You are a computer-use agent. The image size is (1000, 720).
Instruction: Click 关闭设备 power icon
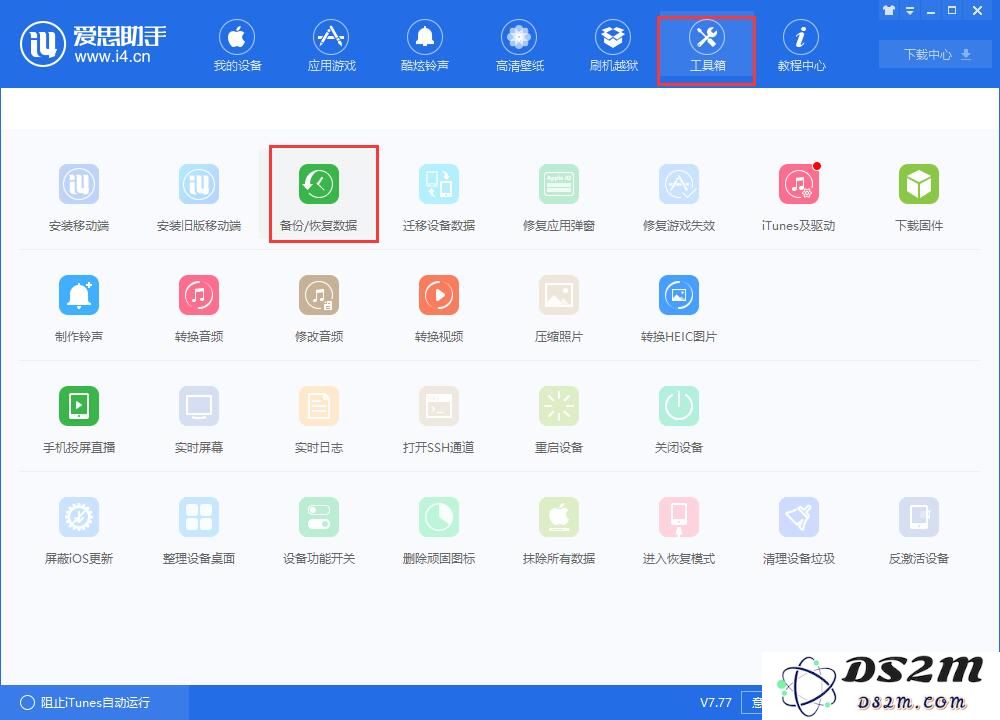tap(679, 406)
